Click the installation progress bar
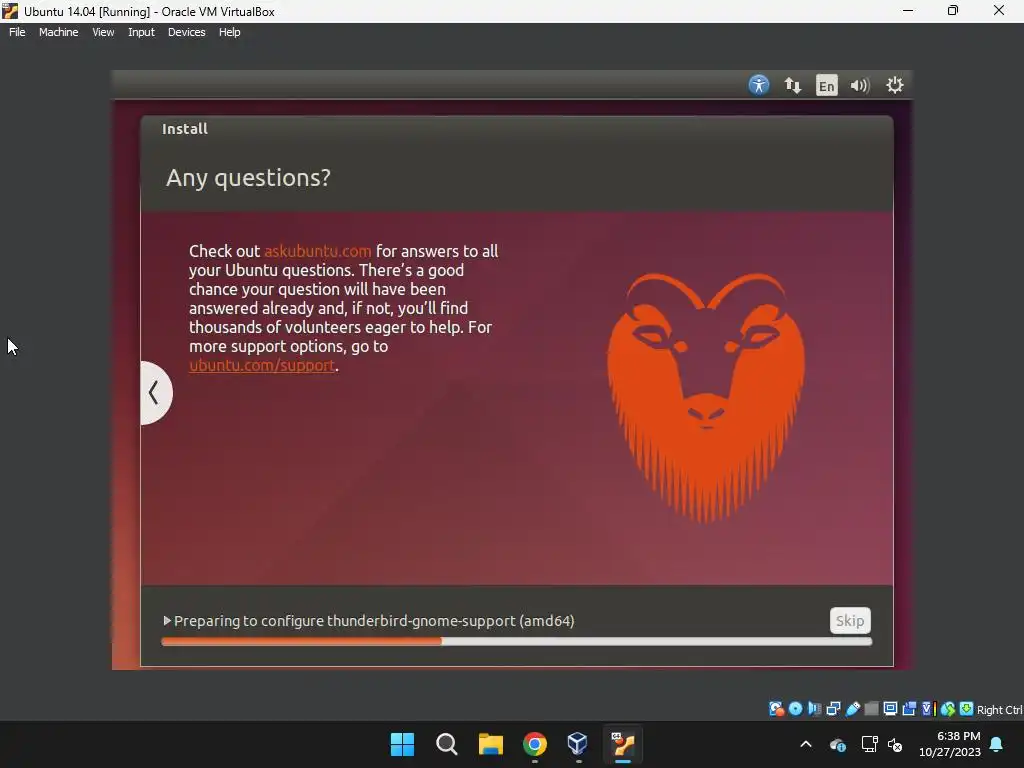The image size is (1024, 768). point(517,641)
